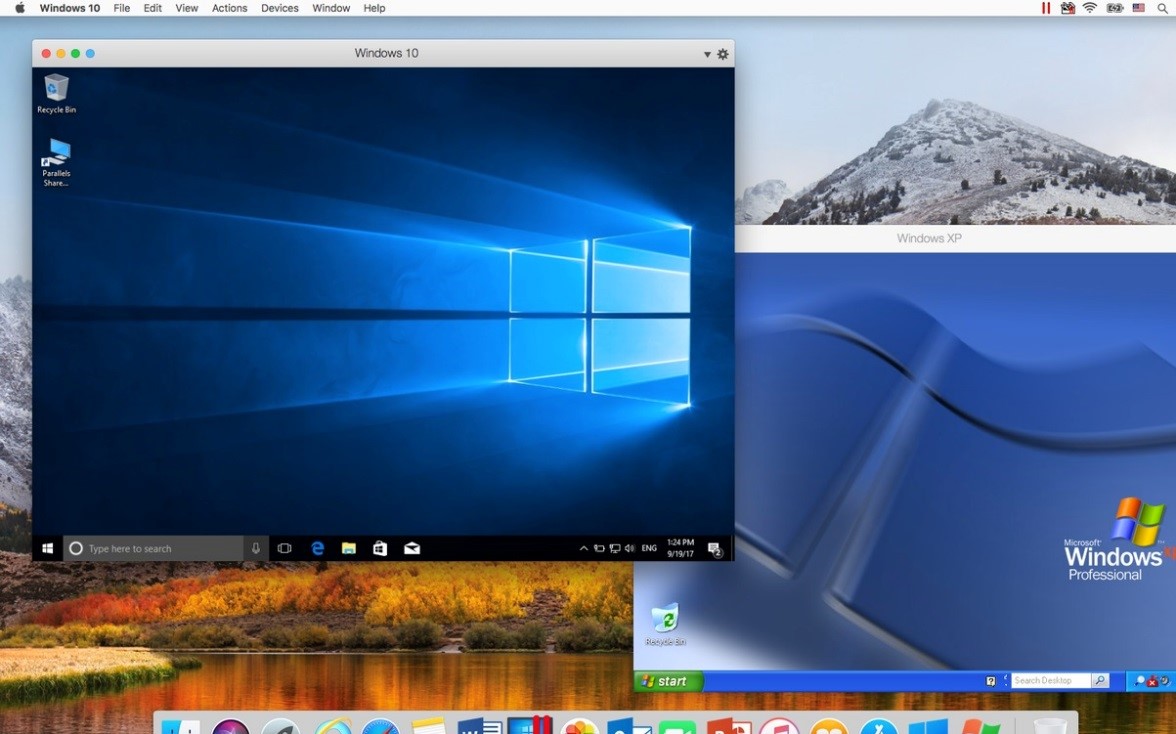1176x734 pixels.
Task: Open the Windows 10 Start menu
Action: [x=47, y=548]
